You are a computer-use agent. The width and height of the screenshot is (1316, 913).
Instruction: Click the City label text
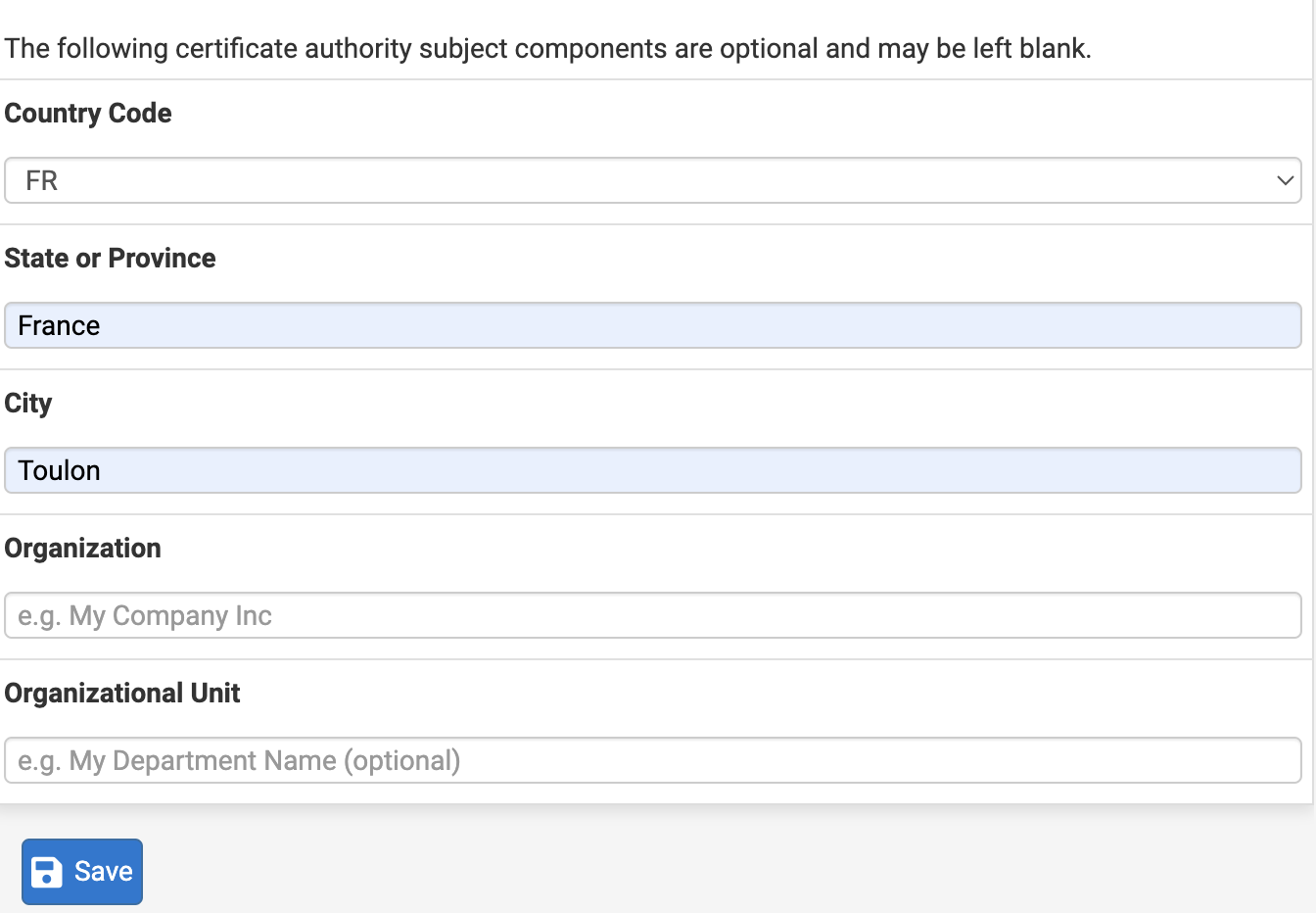pyautogui.click(x=28, y=404)
